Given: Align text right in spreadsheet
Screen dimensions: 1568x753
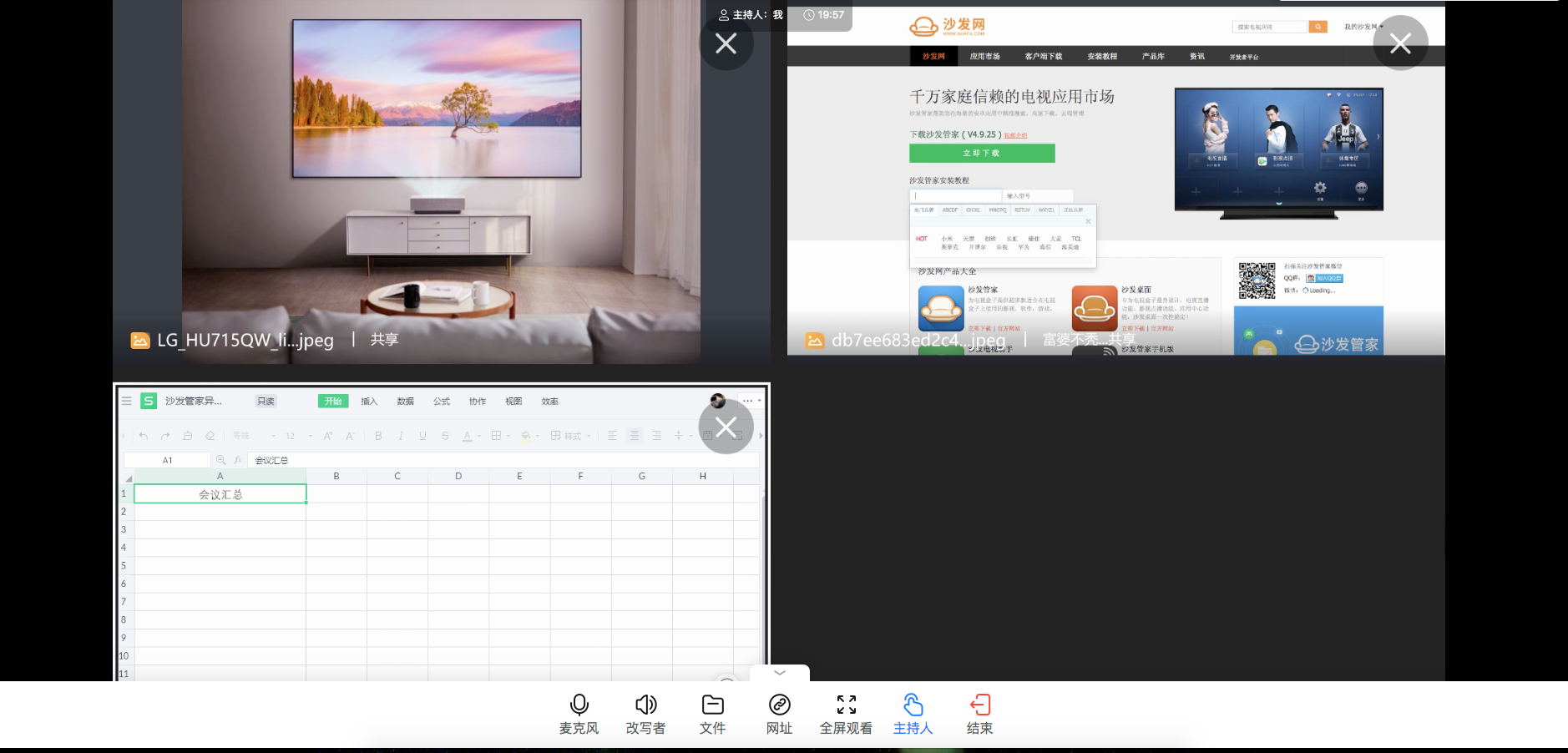Looking at the screenshot, I should tap(657, 436).
